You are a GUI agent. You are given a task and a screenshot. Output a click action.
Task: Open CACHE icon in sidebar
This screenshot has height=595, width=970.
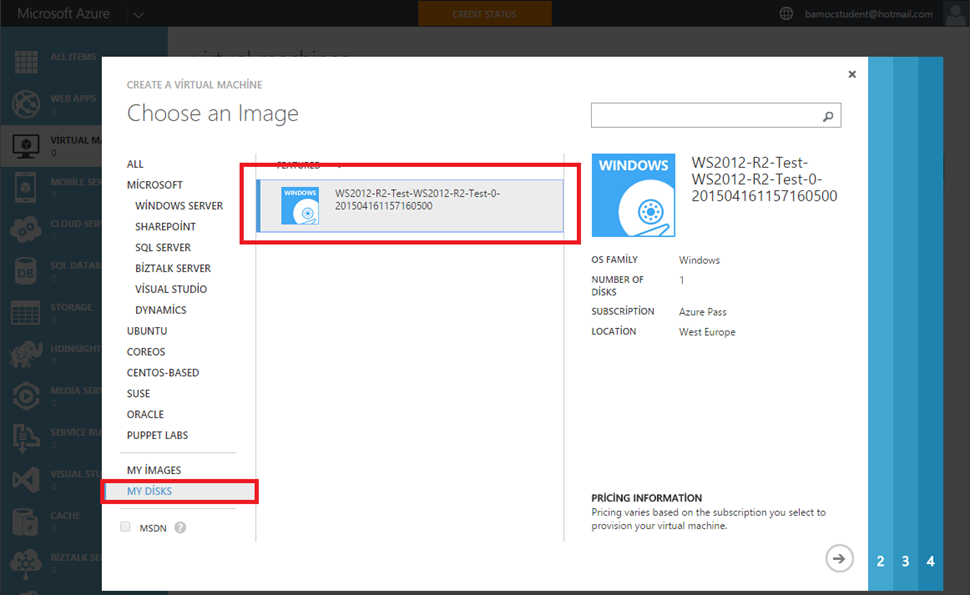25,521
